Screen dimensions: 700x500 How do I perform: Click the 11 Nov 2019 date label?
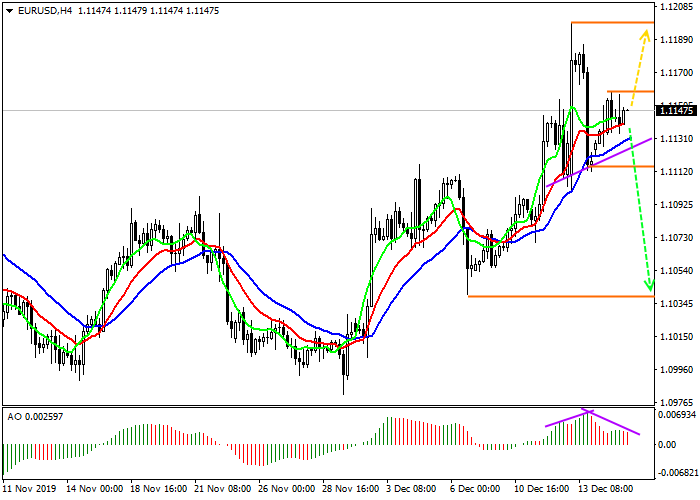click(28, 490)
